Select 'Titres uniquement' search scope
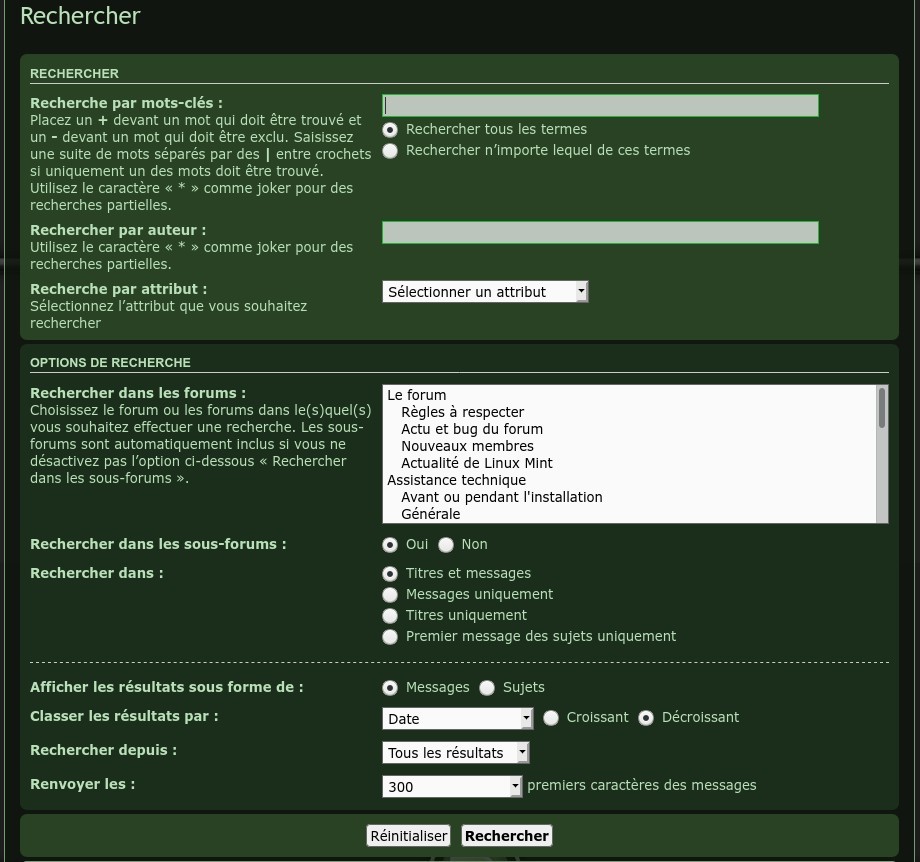The width and height of the screenshot is (920, 862). click(x=390, y=616)
